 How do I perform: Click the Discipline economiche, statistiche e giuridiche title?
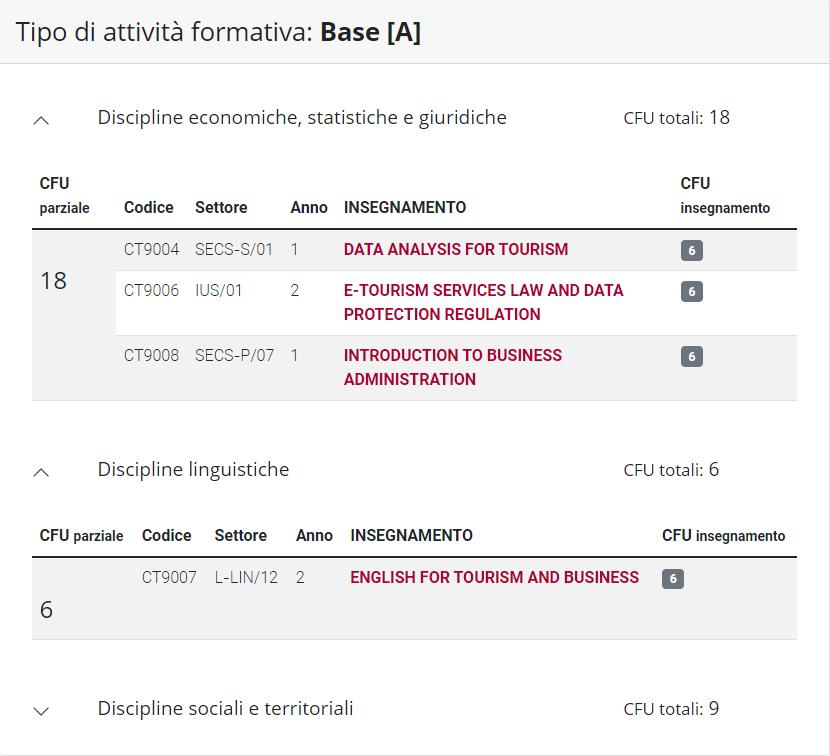(302, 118)
